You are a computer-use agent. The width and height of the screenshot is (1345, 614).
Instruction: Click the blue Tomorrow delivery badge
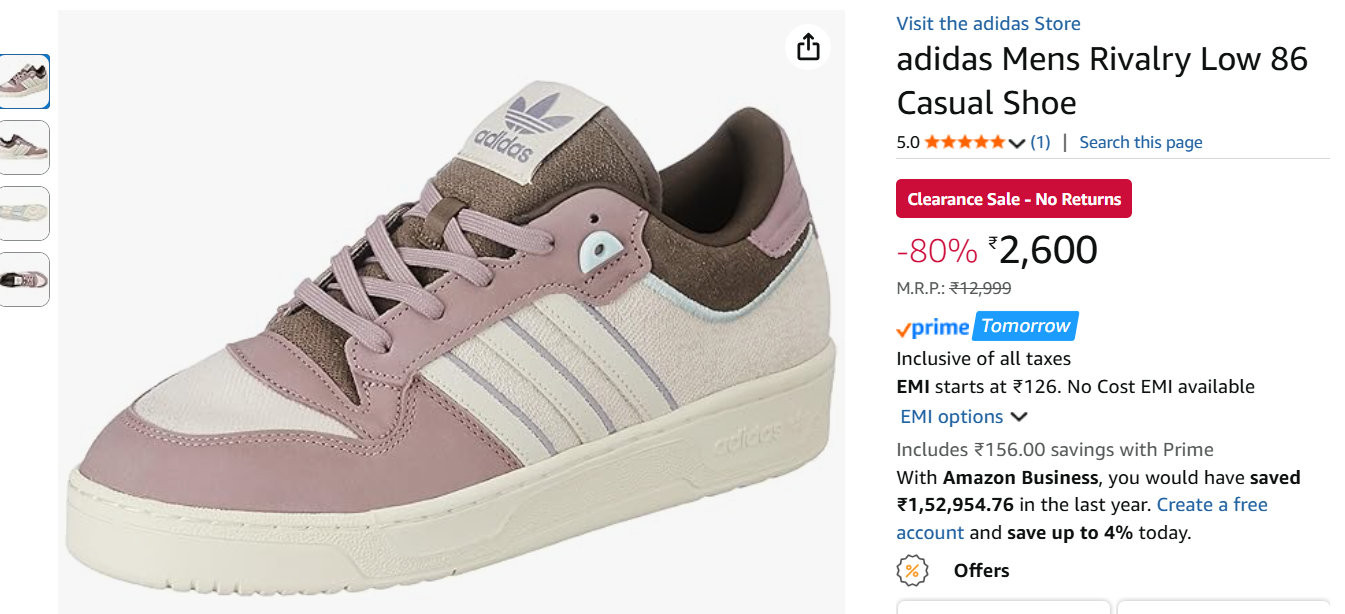1025,326
